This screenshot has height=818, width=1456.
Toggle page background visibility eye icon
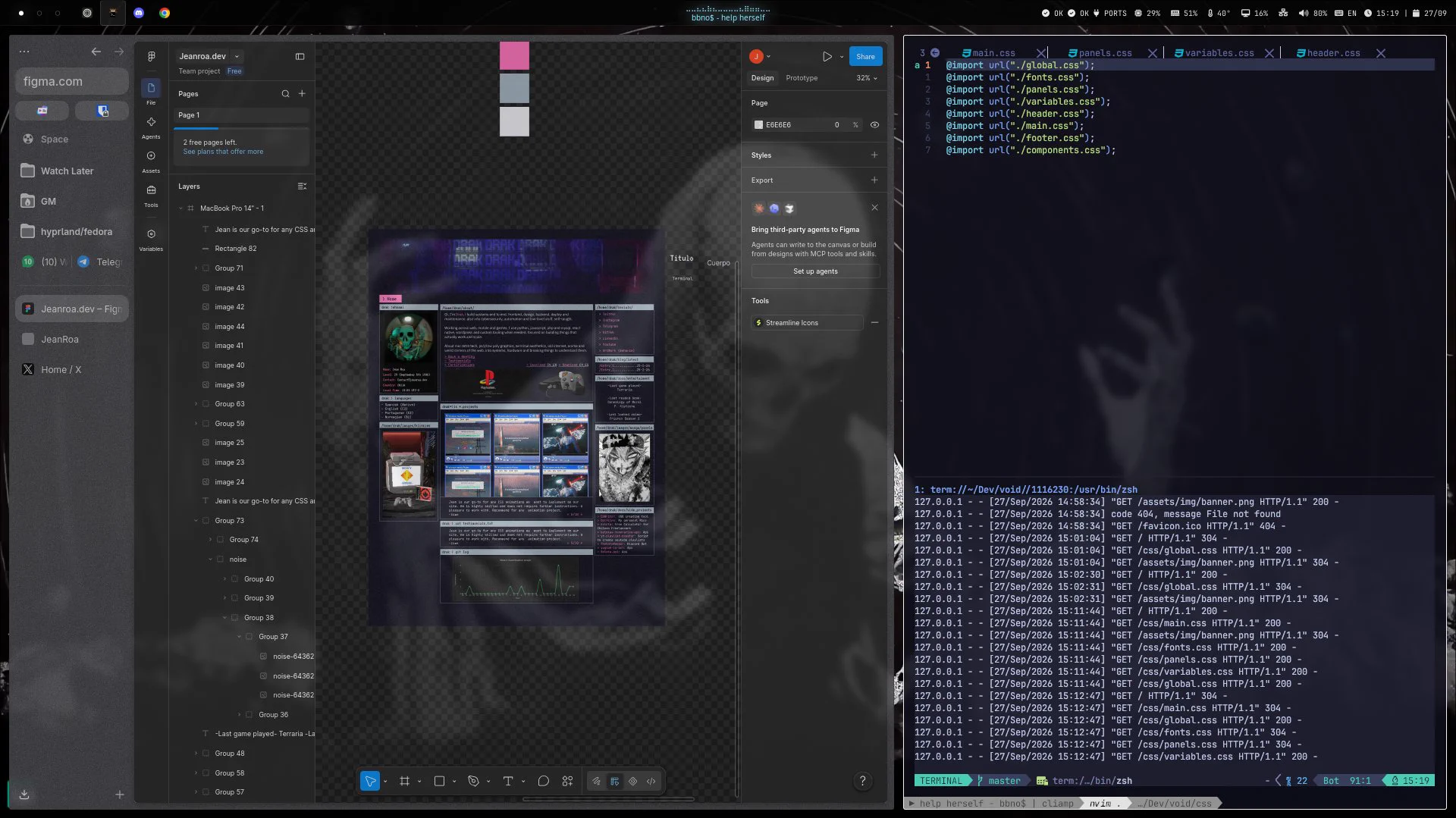tap(874, 125)
